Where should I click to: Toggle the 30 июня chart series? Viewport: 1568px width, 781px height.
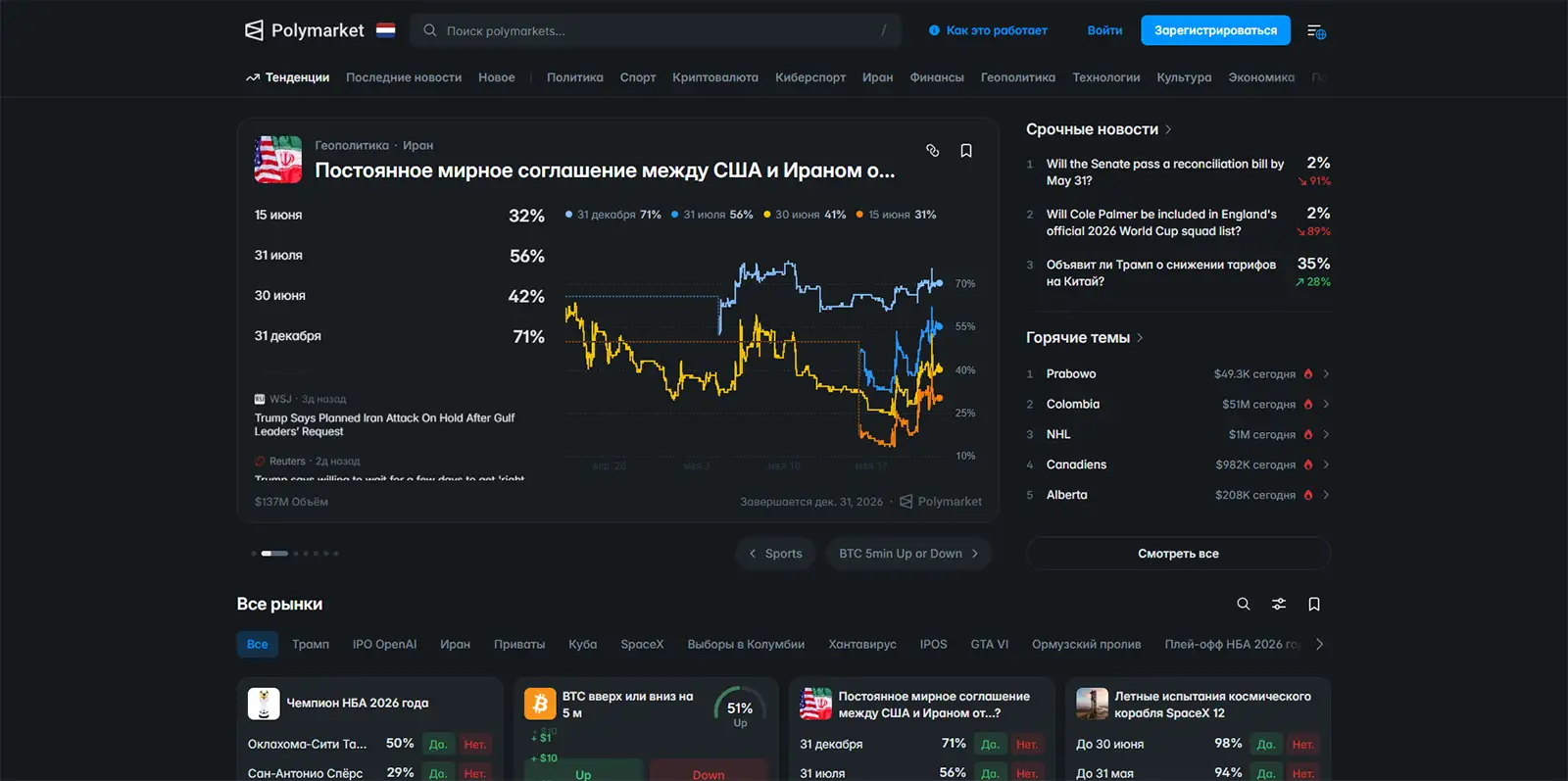point(805,215)
